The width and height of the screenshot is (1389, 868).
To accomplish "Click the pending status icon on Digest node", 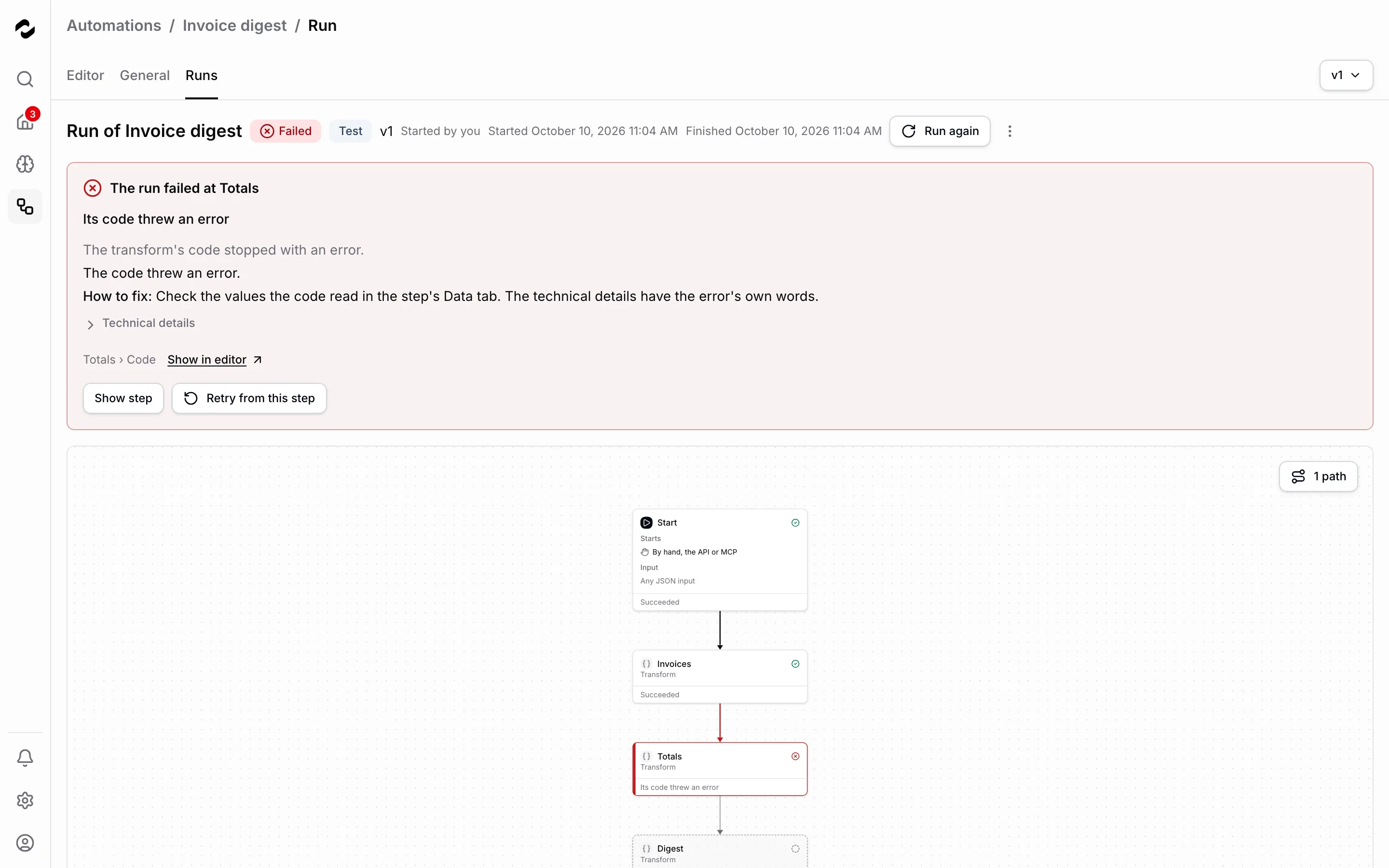I will 795,849.
